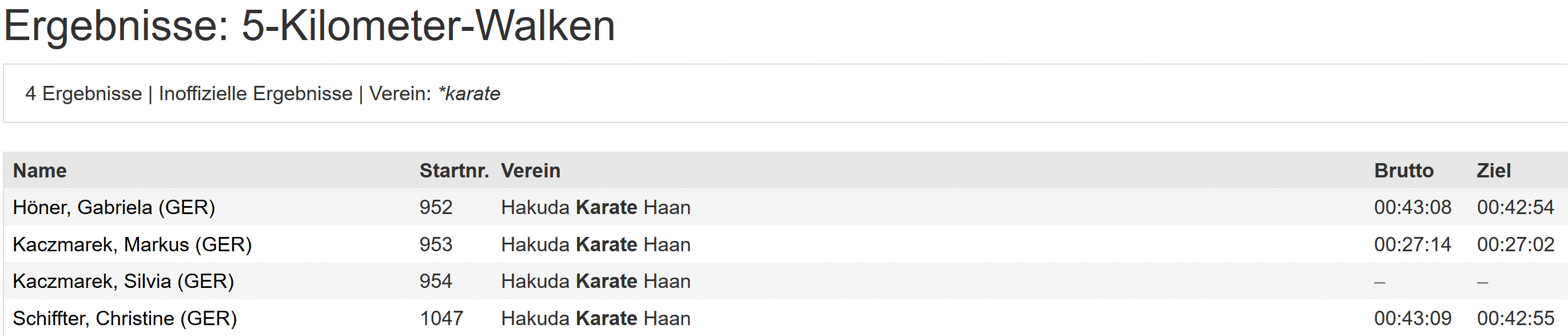1568x336 pixels.
Task: Click Ziel time 00:27:02
Action: pyautogui.click(x=1515, y=244)
